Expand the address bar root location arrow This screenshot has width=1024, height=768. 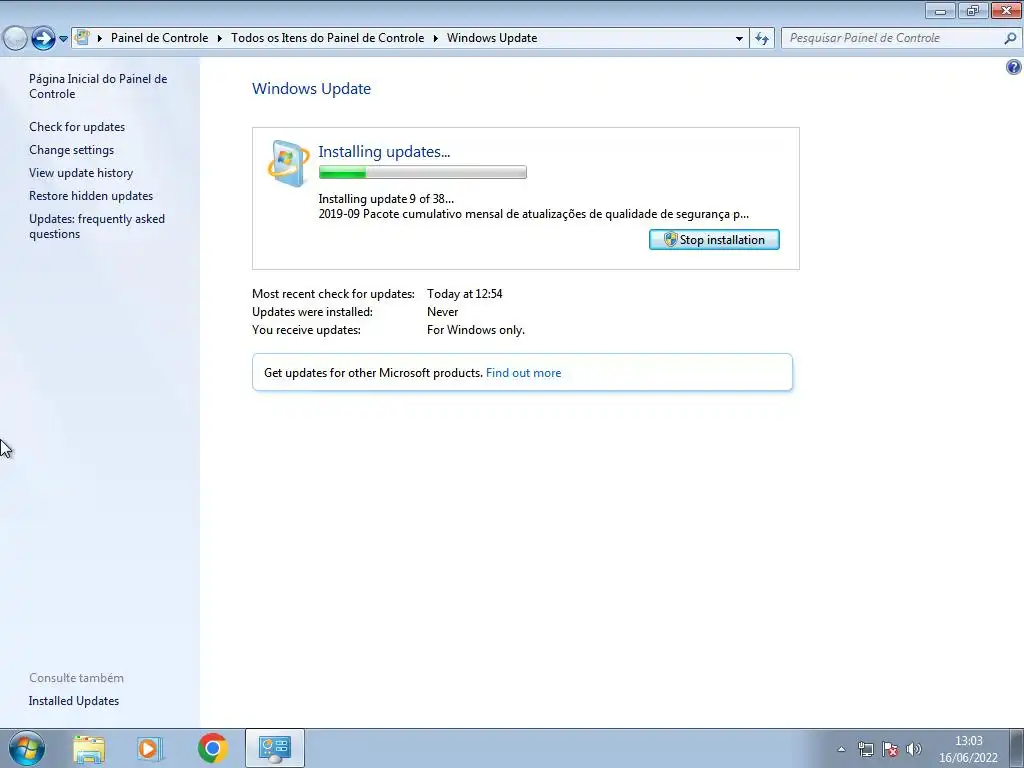(100, 38)
